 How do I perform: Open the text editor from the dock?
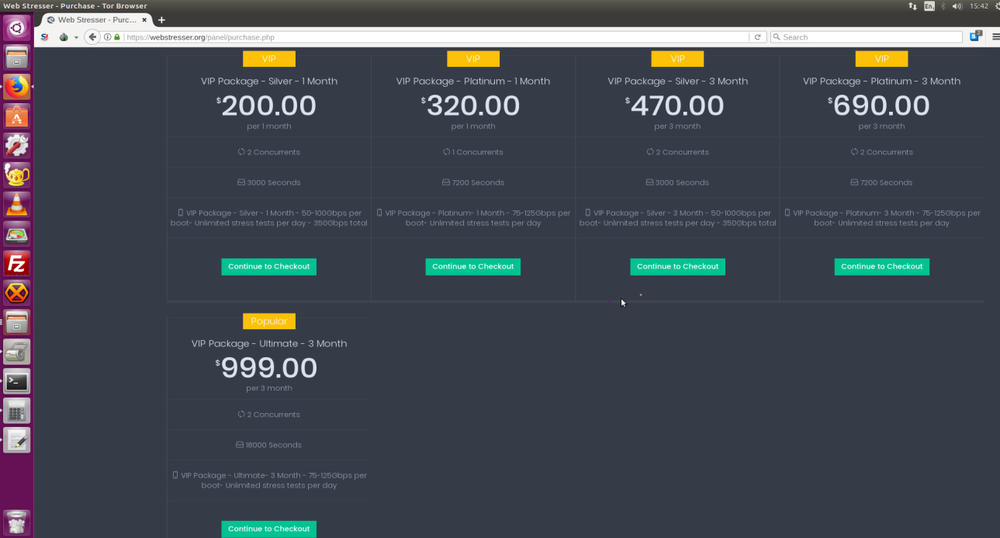pyautogui.click(x=17, y=440)
